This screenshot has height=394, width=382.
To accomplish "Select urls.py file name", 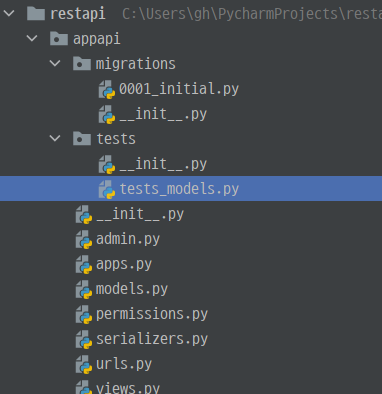I will point(124,364).
